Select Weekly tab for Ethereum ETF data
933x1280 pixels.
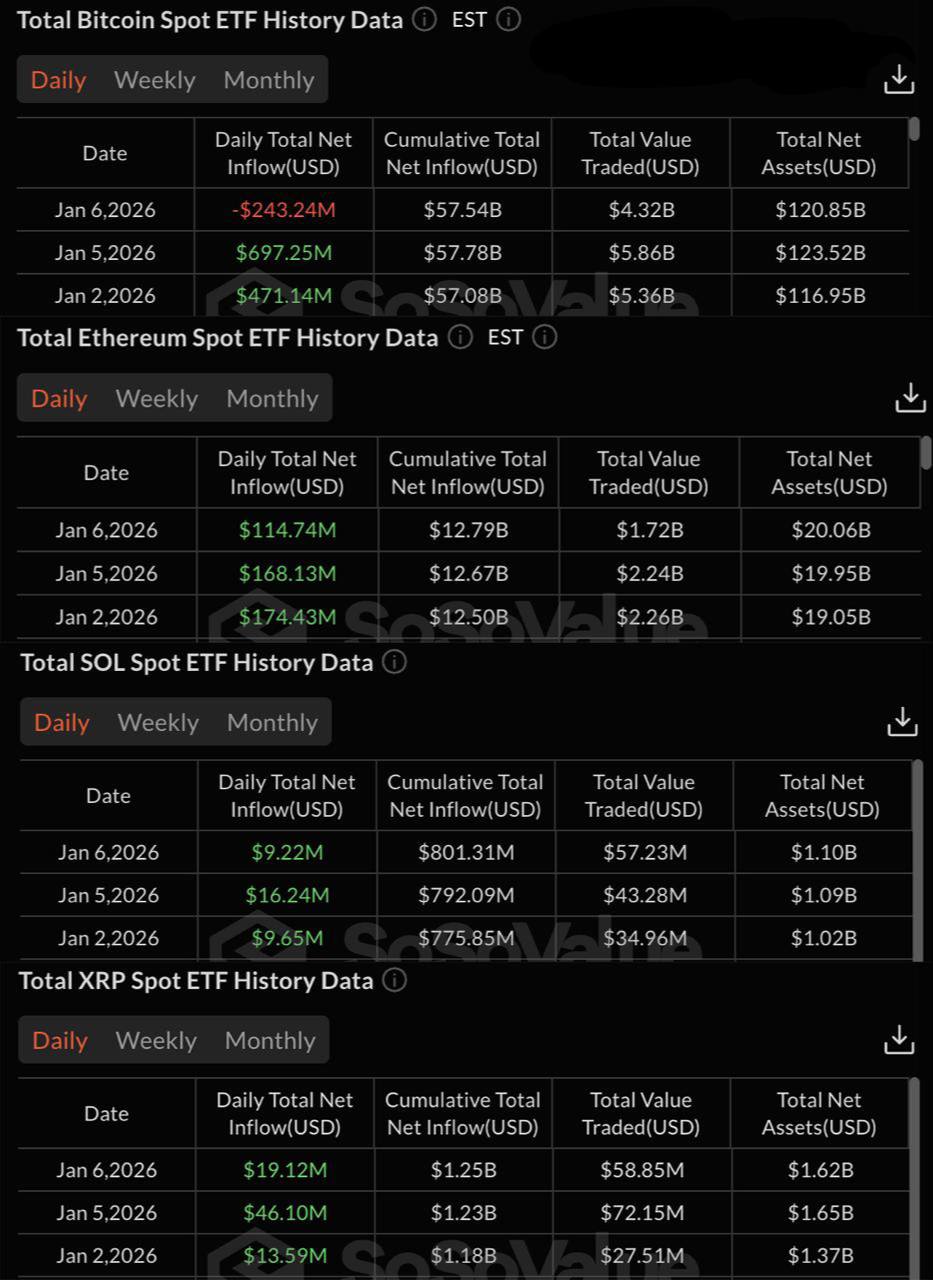pos(157,399)
